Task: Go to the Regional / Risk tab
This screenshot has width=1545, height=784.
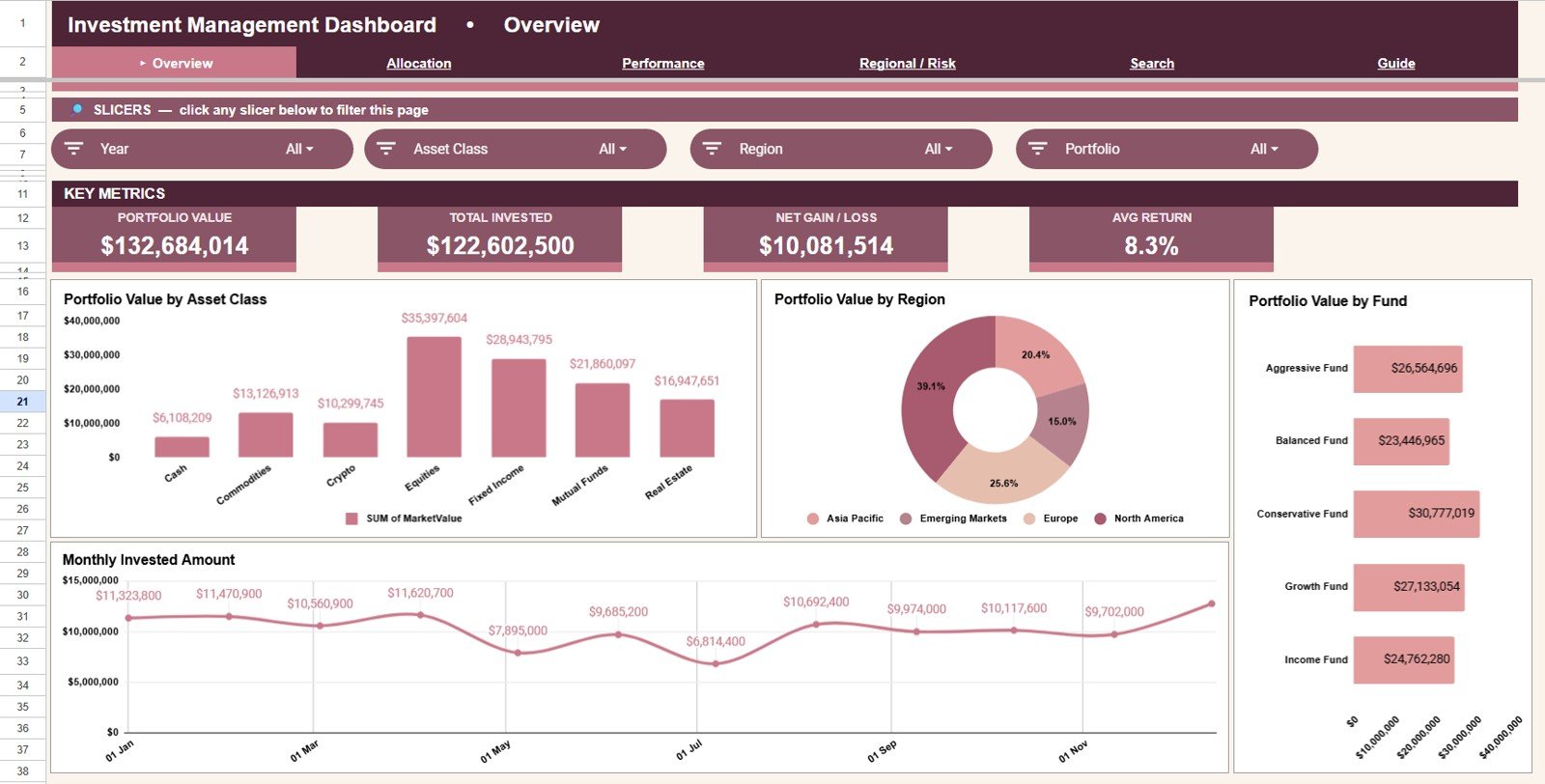Action: click(908, 63)
